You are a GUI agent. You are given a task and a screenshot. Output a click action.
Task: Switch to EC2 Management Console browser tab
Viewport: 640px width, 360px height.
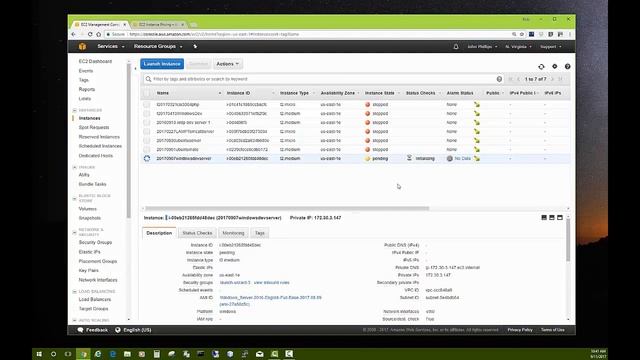(100, 24)
